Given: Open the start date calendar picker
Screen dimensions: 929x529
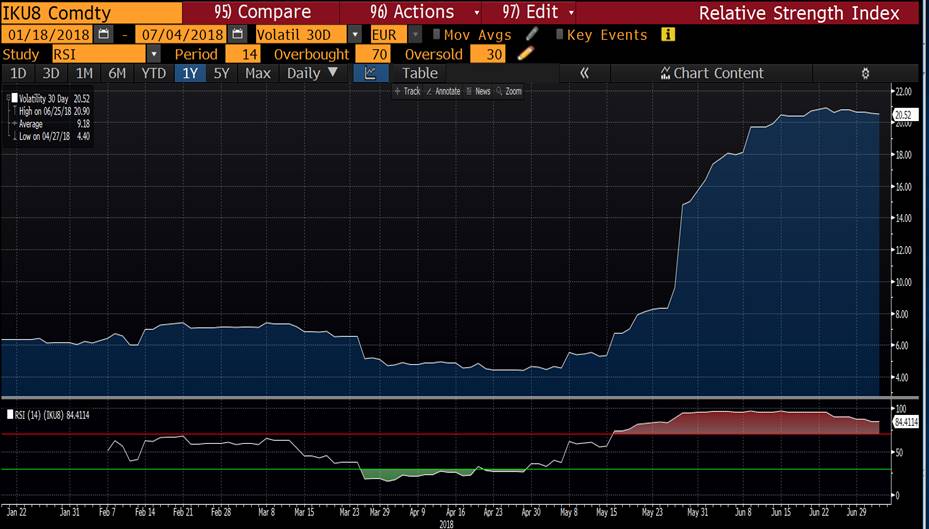Looking at the screenshot, I should pyautogui.click(x=104, y=34).
